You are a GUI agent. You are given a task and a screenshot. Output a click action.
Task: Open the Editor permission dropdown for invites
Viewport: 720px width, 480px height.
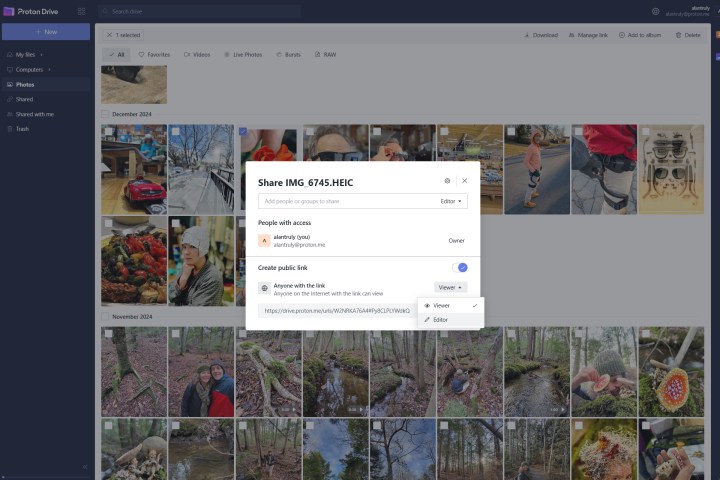[453, 201]
